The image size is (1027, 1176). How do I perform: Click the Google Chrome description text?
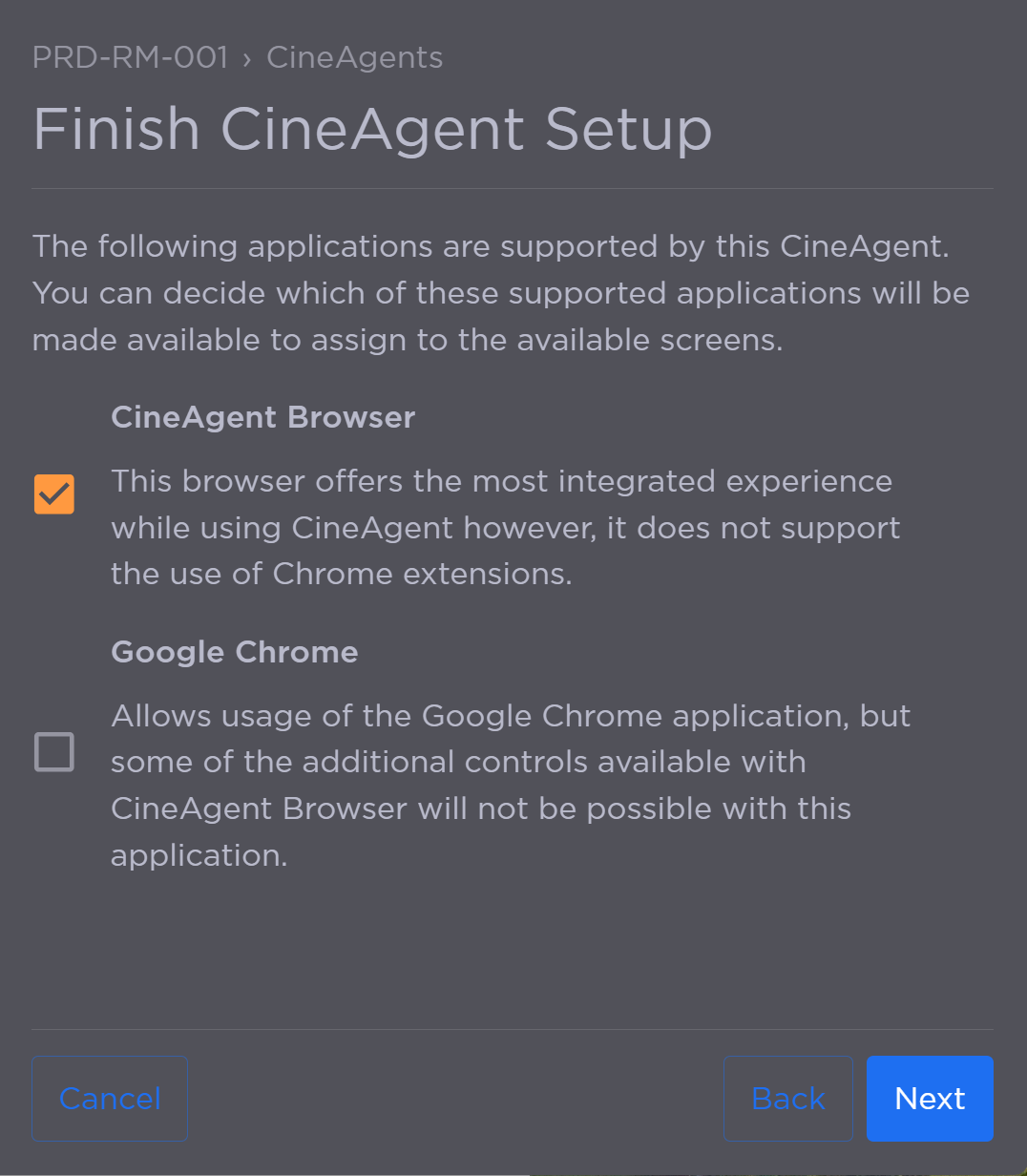[x=511, y=785]
